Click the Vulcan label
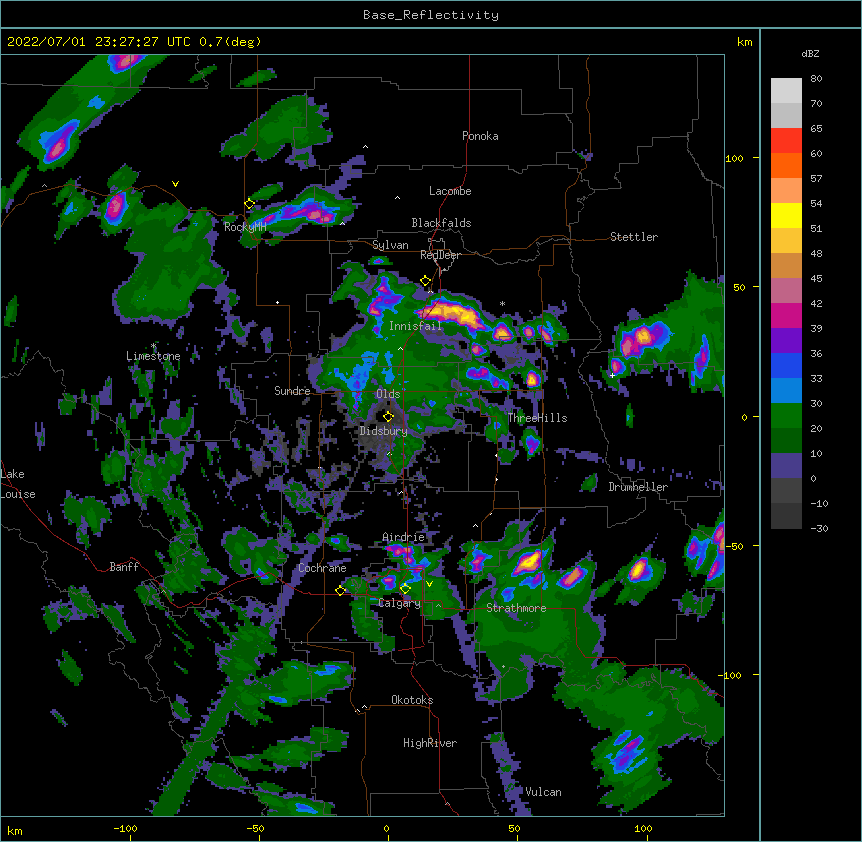The image size is (862, 842). click(x=543, y=792)
